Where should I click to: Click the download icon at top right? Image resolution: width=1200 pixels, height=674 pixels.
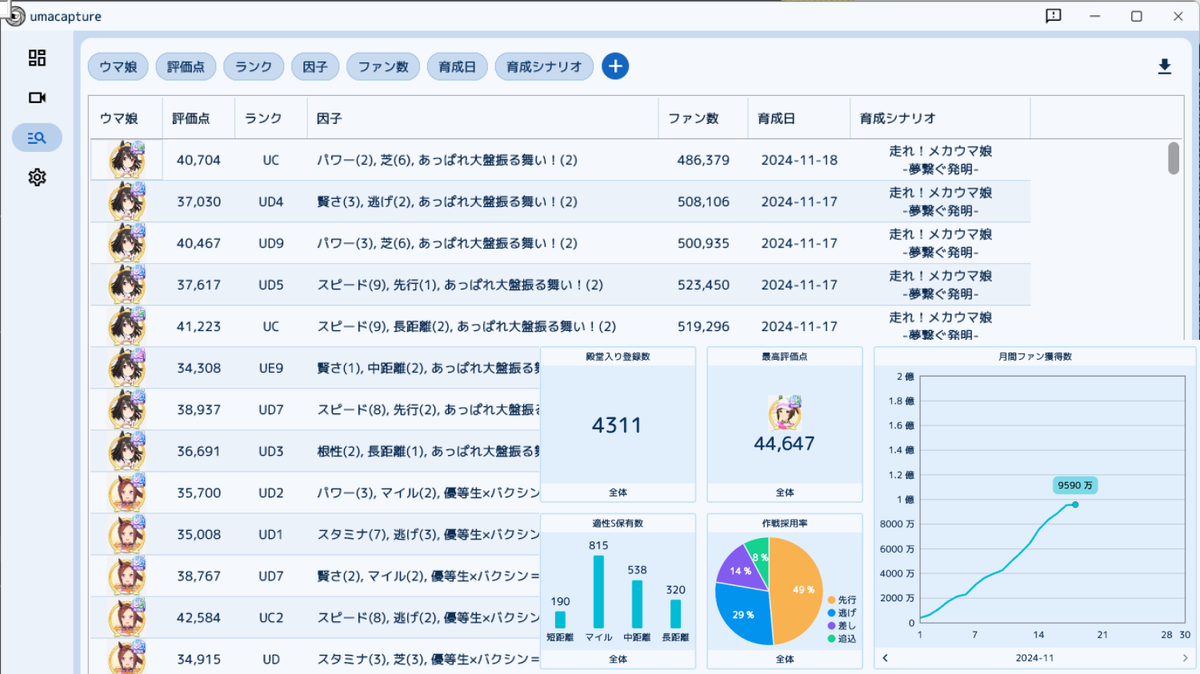click(x=1164, y=67)
